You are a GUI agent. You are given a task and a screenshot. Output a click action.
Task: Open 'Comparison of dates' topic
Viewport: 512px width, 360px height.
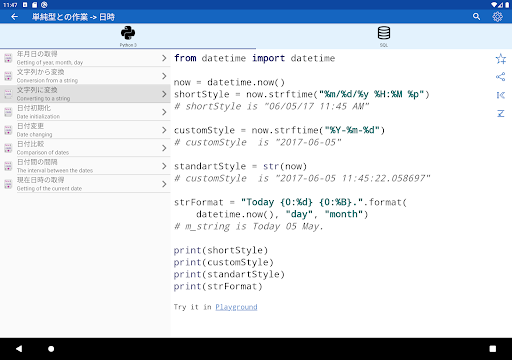pyautogui.click(x=85, y=148)
